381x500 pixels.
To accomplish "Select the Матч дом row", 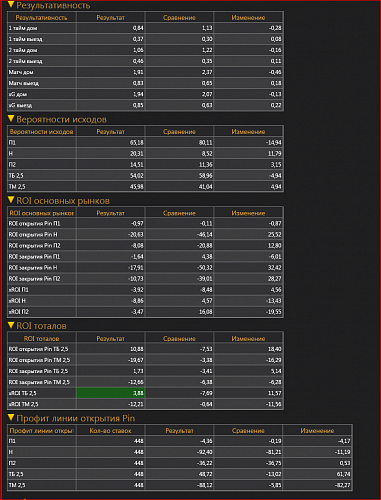I will click(x=145, y=72).
